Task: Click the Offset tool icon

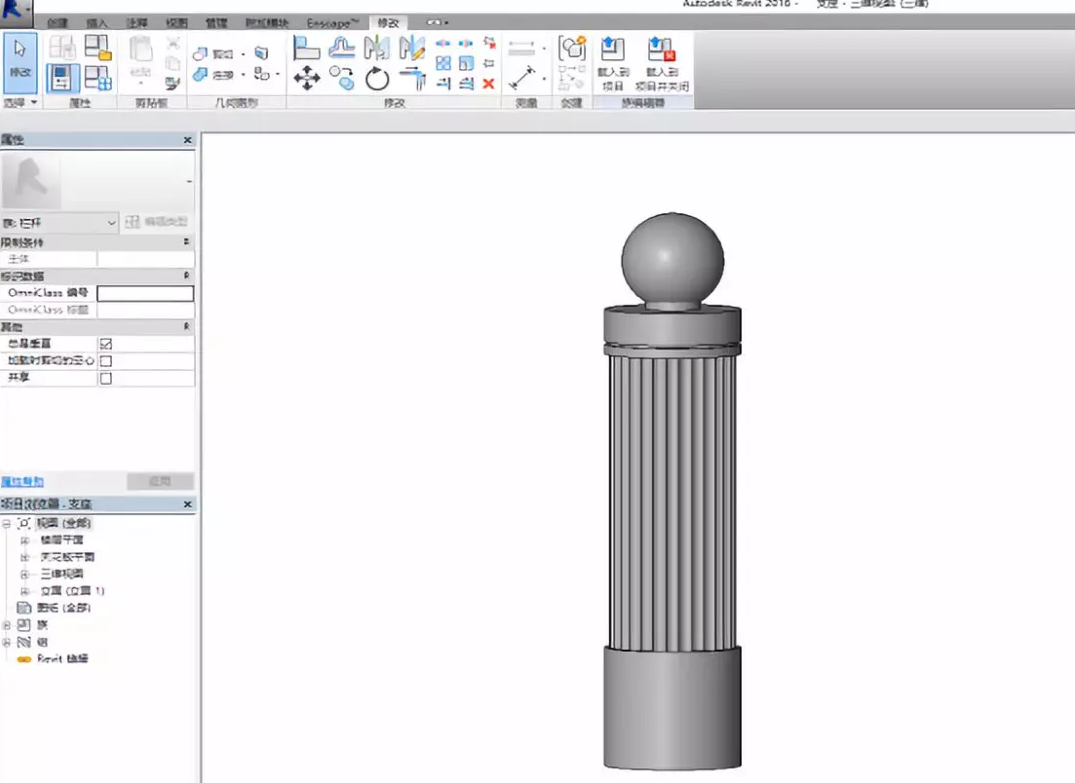Action: (342, 47)
